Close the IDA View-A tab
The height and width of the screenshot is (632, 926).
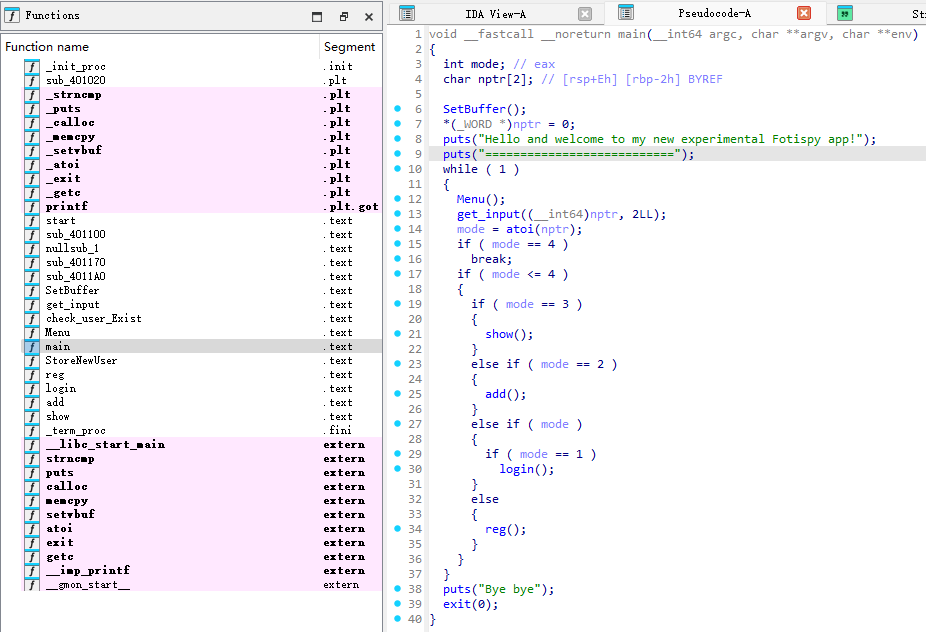click(585, 14)
